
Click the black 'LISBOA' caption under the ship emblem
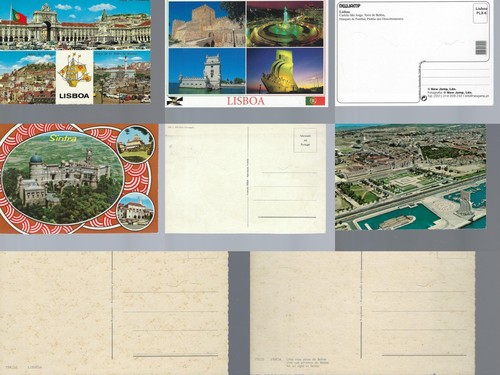pos(74,96)
